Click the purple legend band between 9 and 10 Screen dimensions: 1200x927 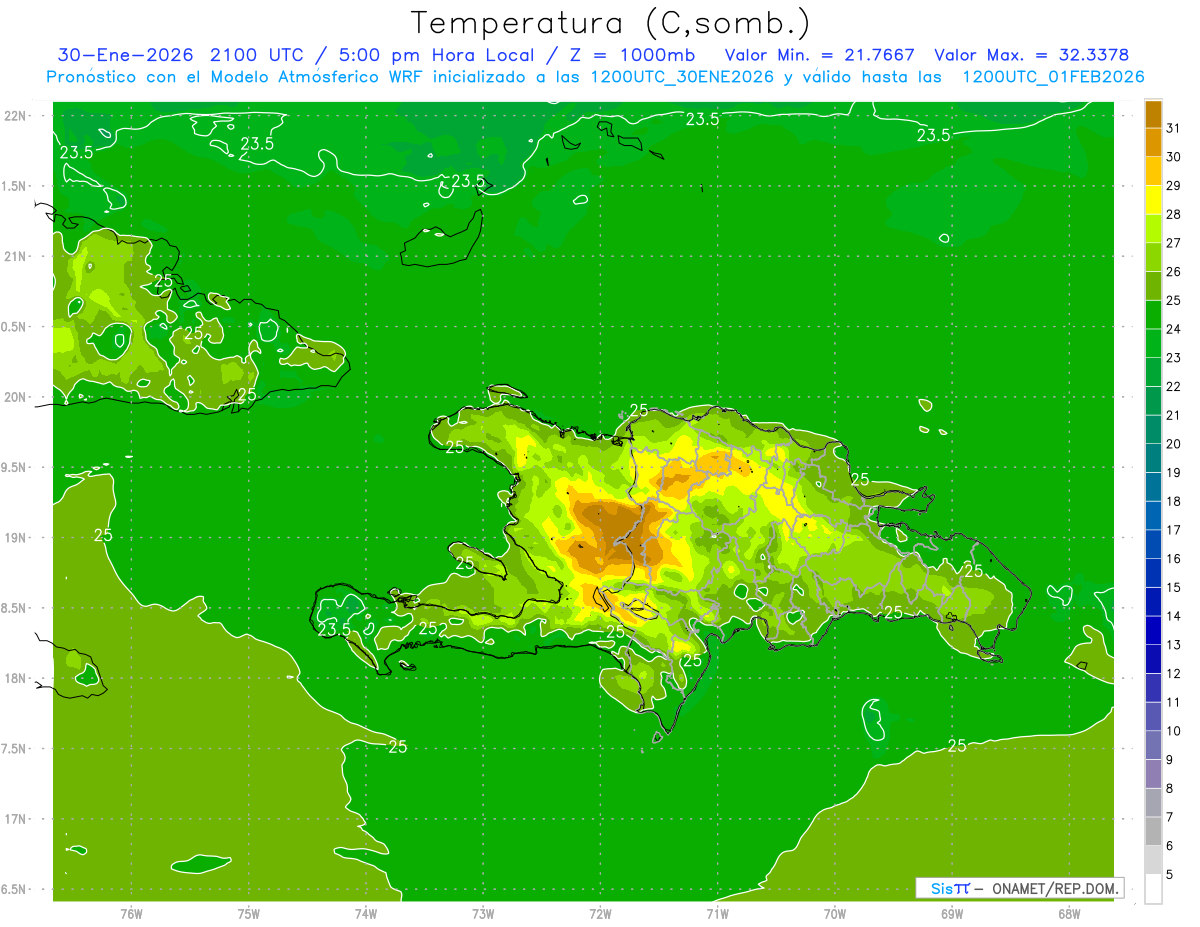pos(1153,745)
